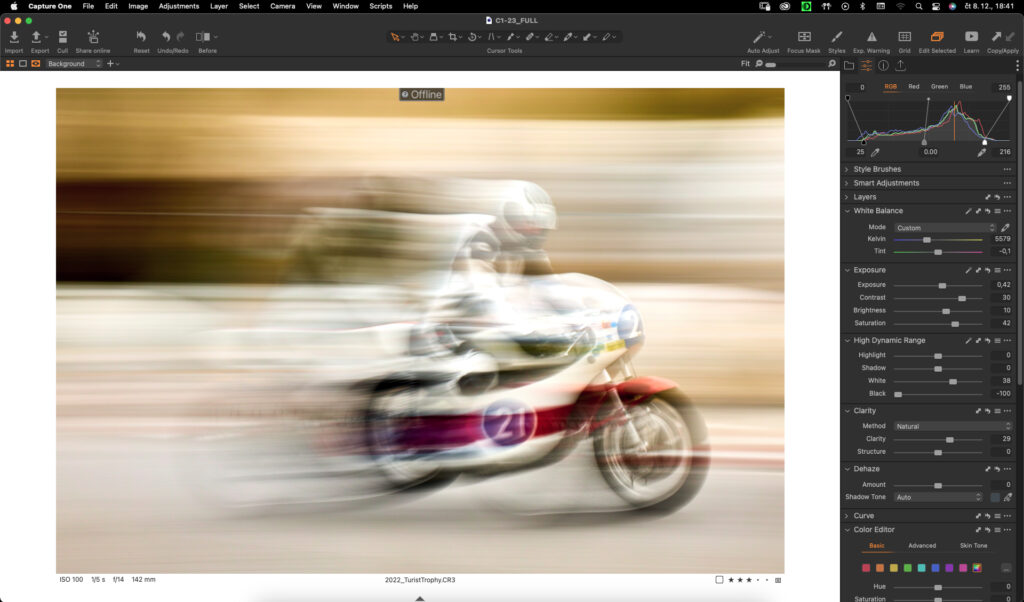1024x602 pixels.
Task: Open the Clarity Method dropdown
Action: 952,426
